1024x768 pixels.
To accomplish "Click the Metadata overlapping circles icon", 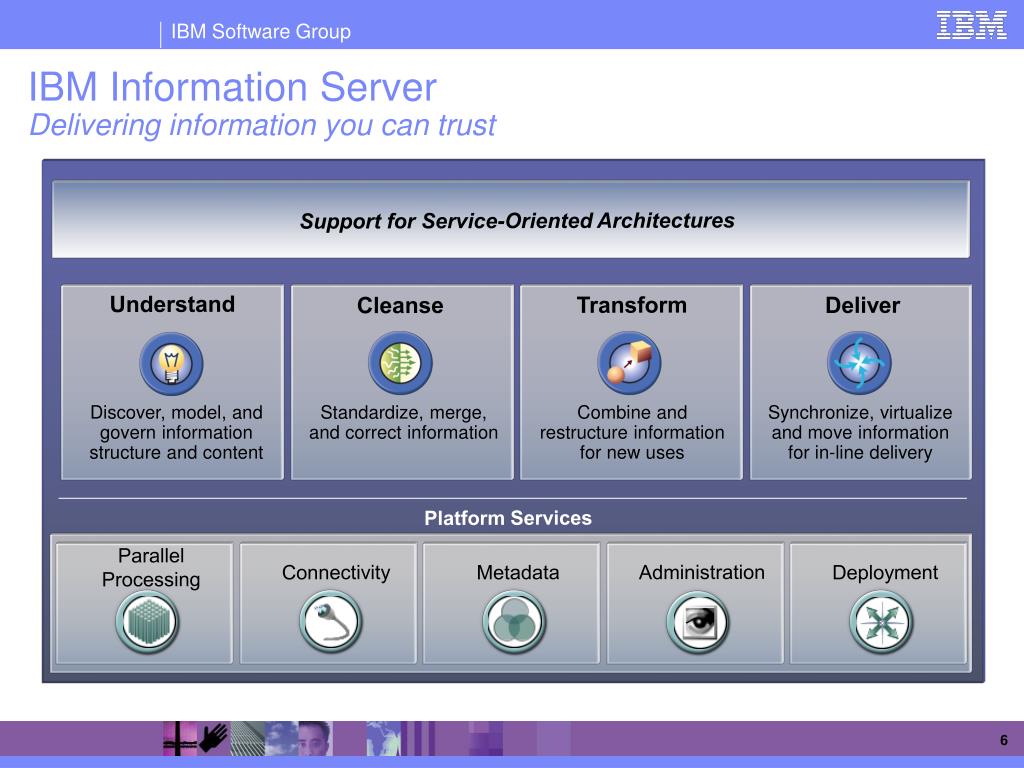I will click(515, 622).
